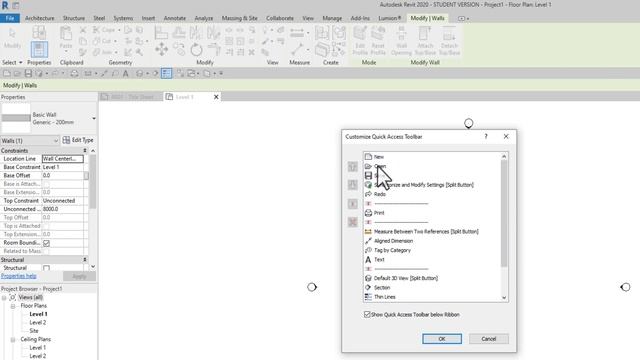Collapse the Constraints section

(x=85, y=151)
